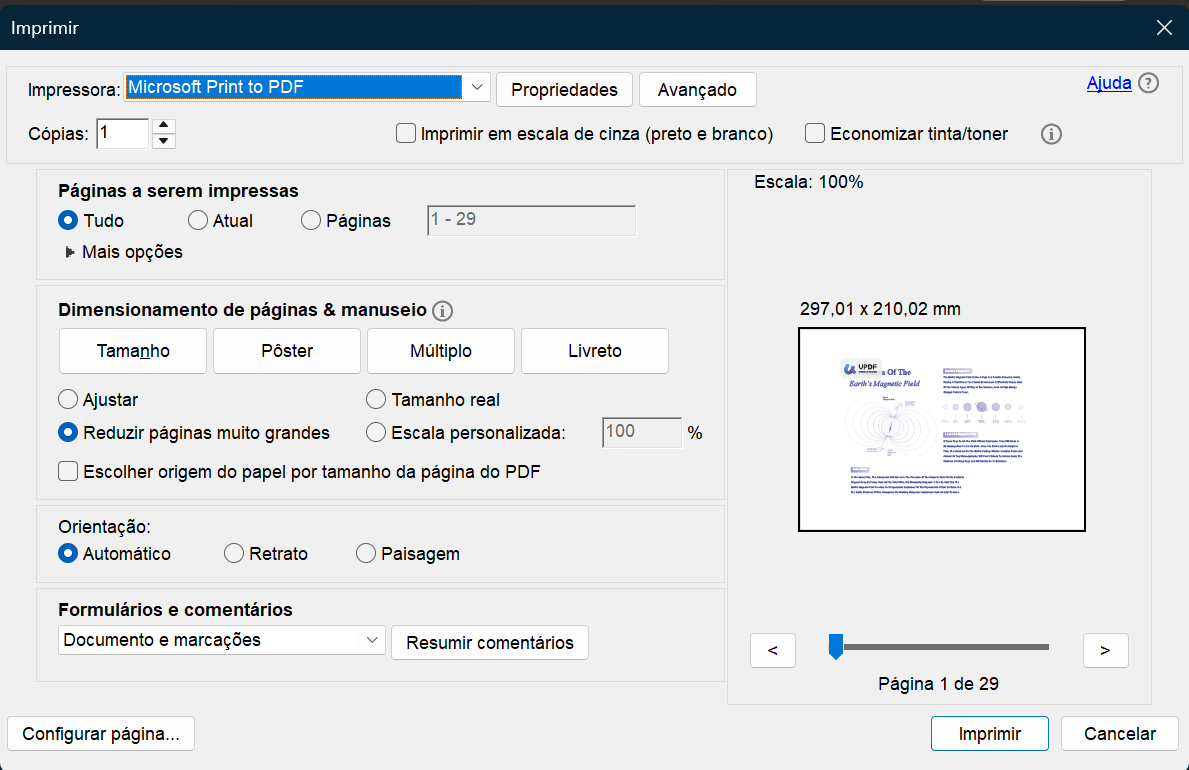1189x770 pixels.
Task: Open the Impressora dropdown list
Action: [477, 87]
